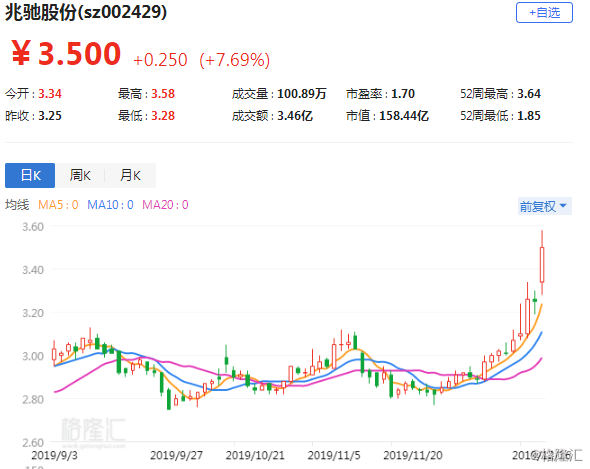Click trading volume 100.89万
590x469 pixels.
pos(302,93)
